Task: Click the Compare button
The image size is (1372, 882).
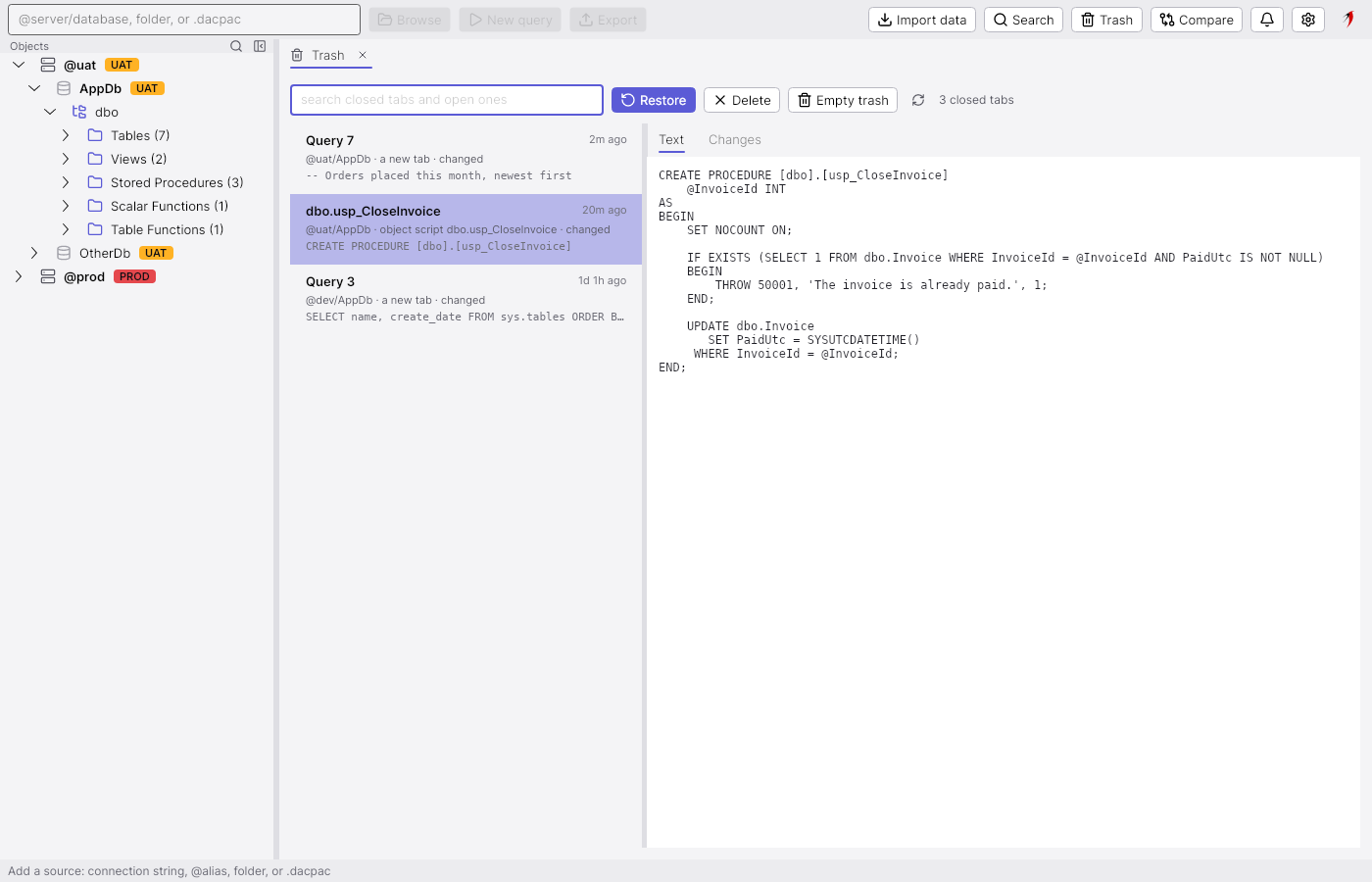Action: [1197, 20]
